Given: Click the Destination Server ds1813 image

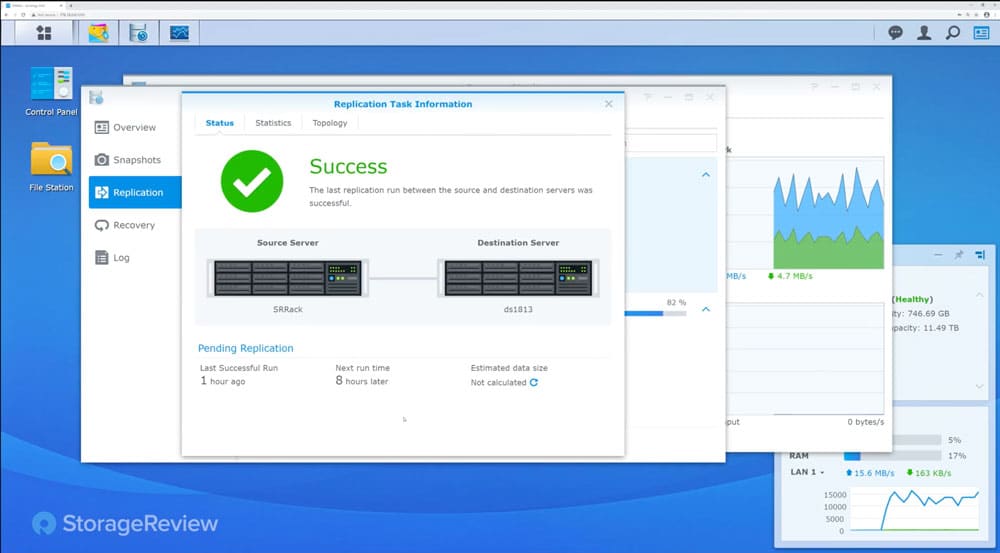Looking at the screenshot, I should coord(518,278).
